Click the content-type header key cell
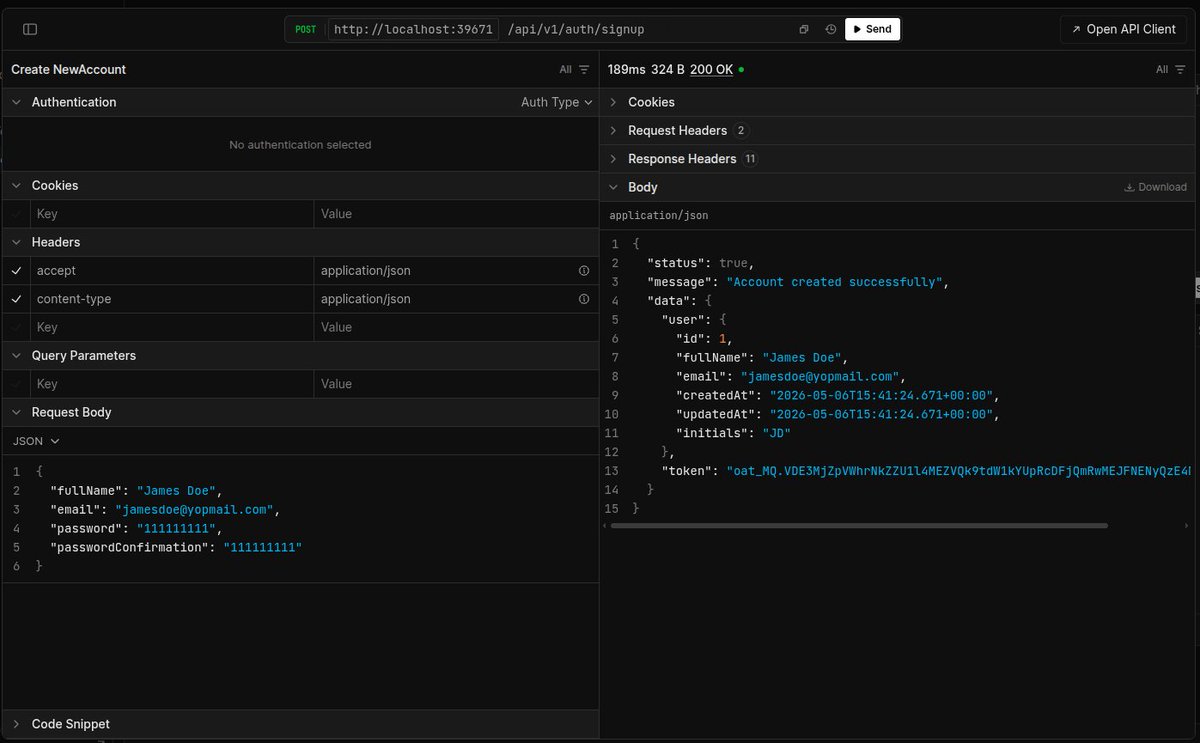Screen dimensions: 1200x743 (172, 299)
